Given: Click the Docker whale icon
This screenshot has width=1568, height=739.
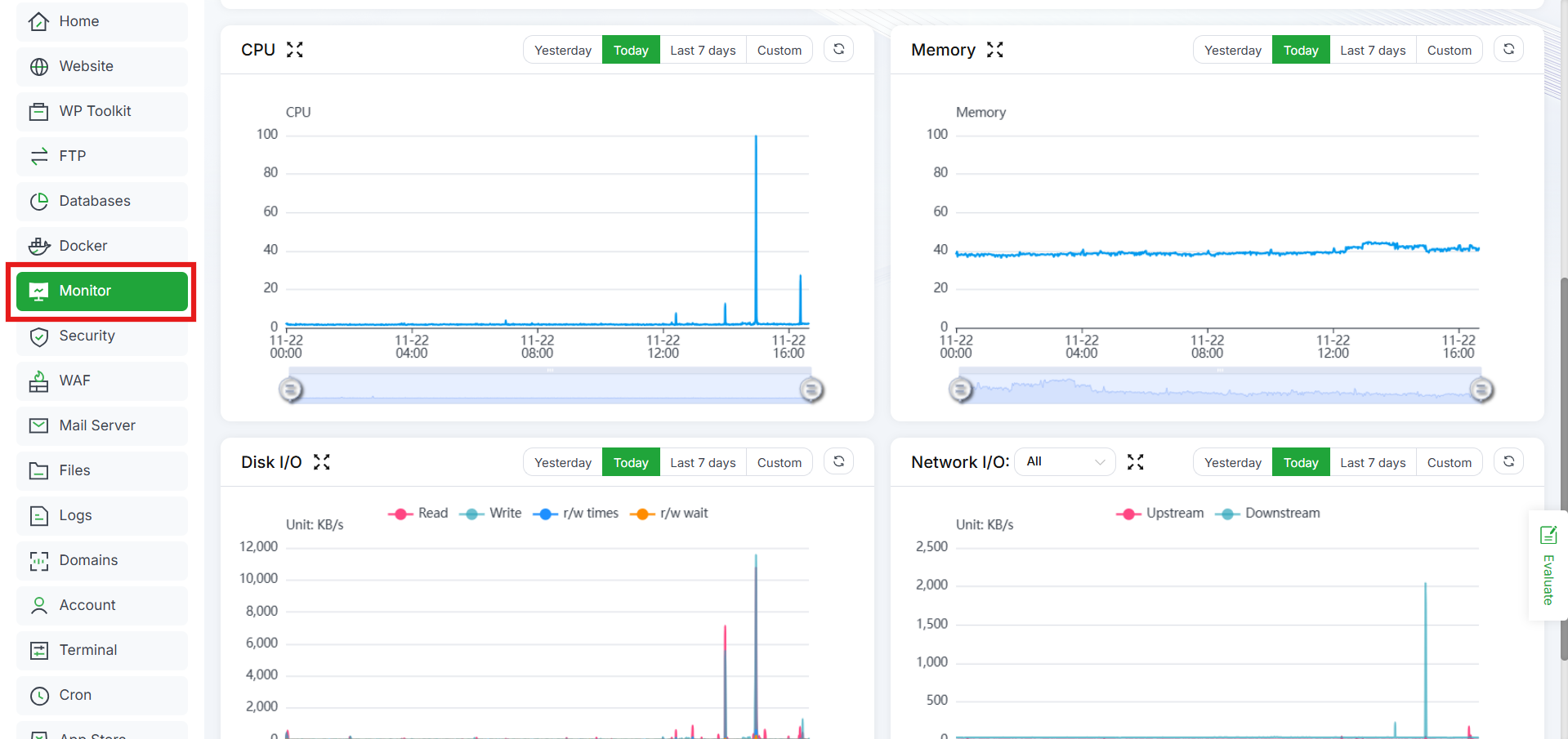Looking at the screenshot, I should (39, 246).
